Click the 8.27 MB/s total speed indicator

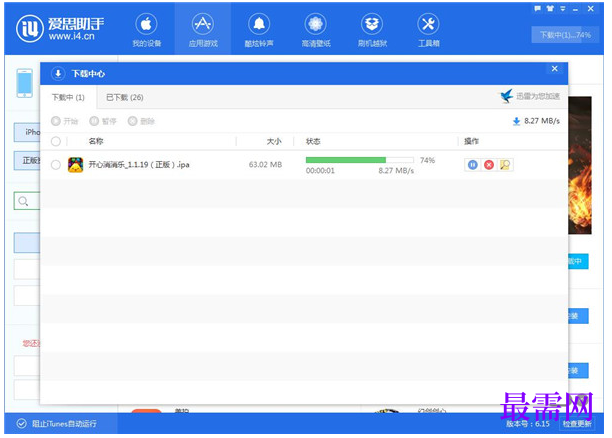[536, 121]
